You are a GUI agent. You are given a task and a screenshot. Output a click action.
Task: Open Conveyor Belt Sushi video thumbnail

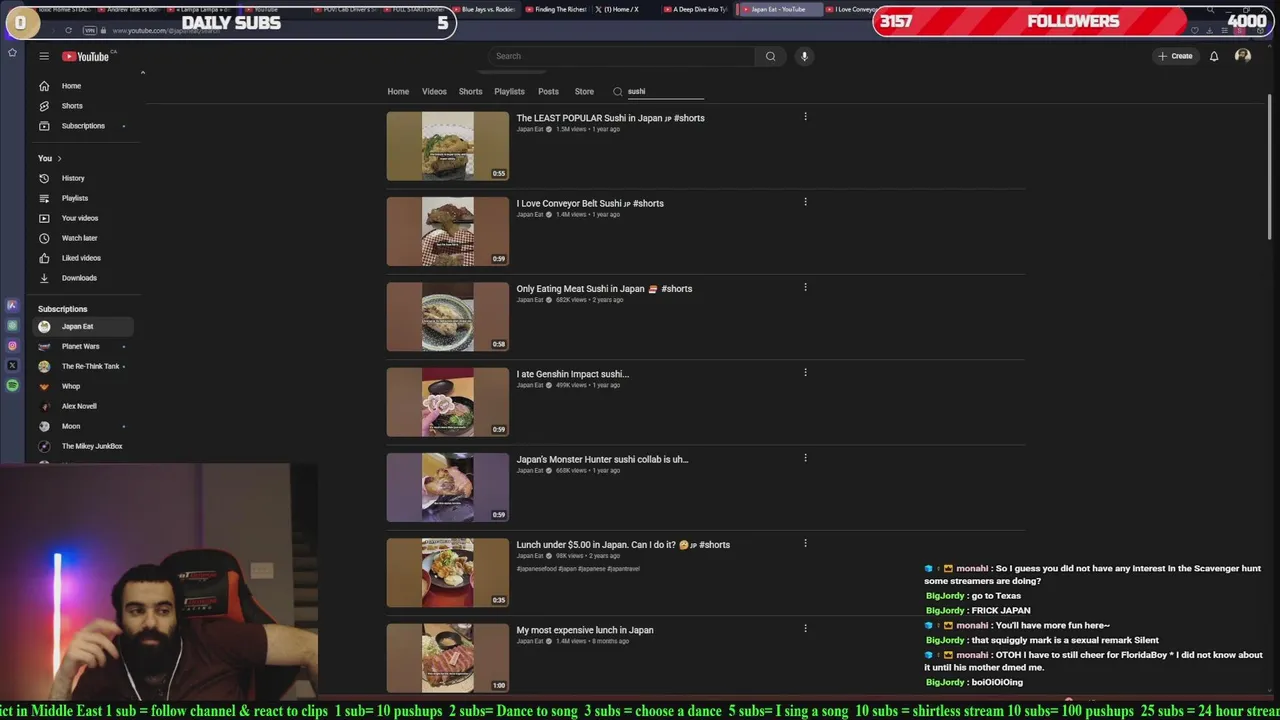[x=448, y=231]
